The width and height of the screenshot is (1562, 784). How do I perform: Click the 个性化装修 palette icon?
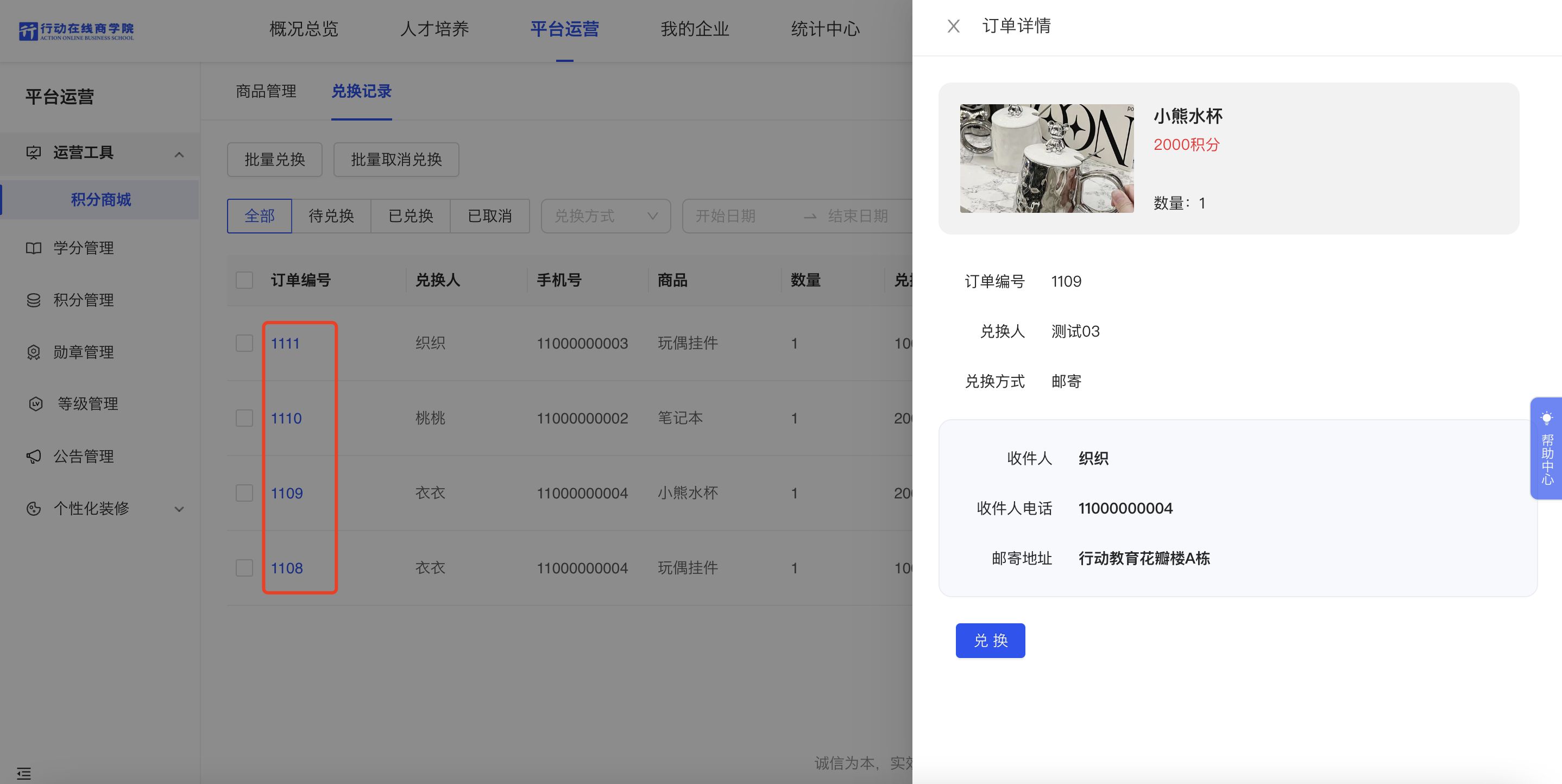(34, 508)
